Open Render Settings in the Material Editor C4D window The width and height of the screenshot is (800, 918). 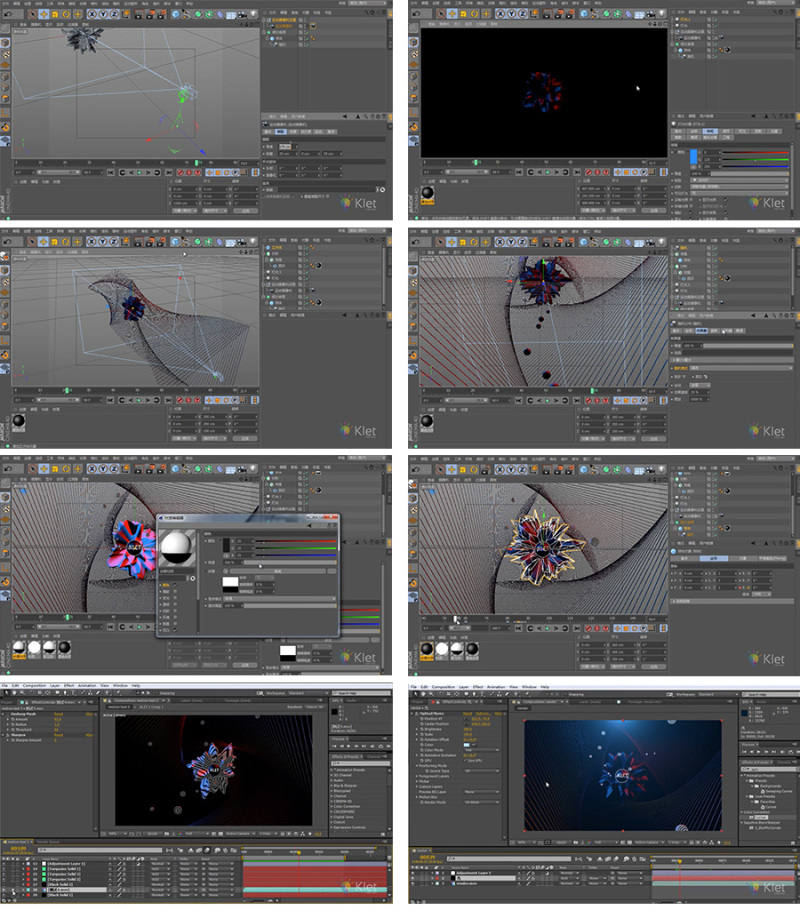click(160, 469)
